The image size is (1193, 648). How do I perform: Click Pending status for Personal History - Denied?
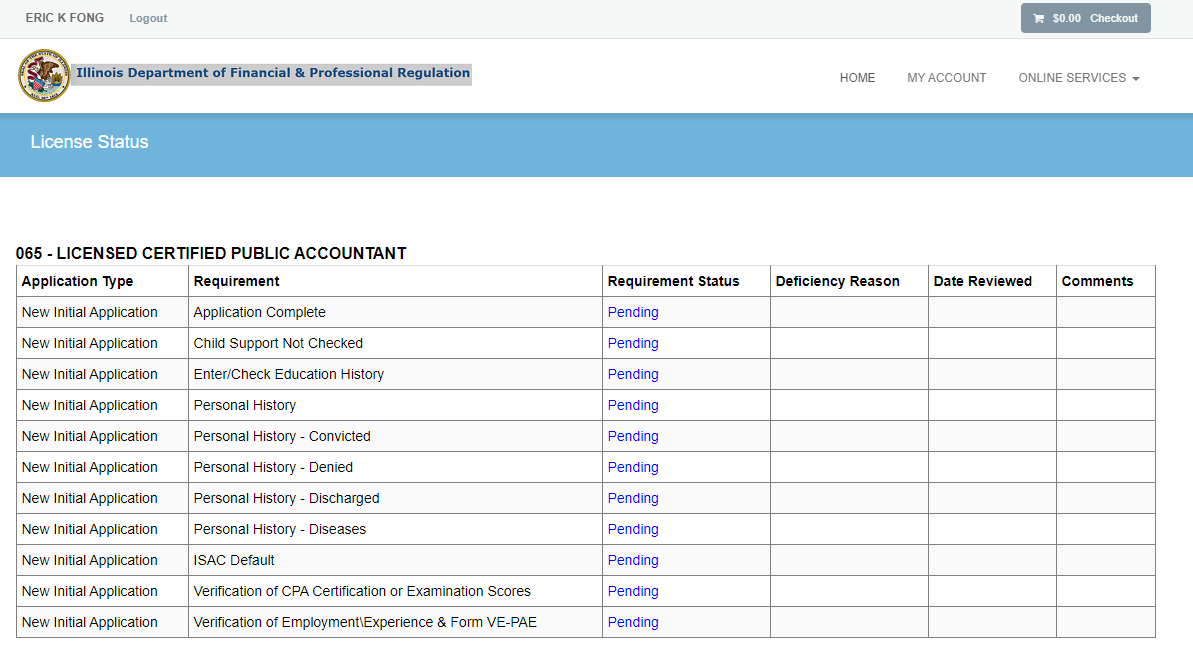click(633, 468)
